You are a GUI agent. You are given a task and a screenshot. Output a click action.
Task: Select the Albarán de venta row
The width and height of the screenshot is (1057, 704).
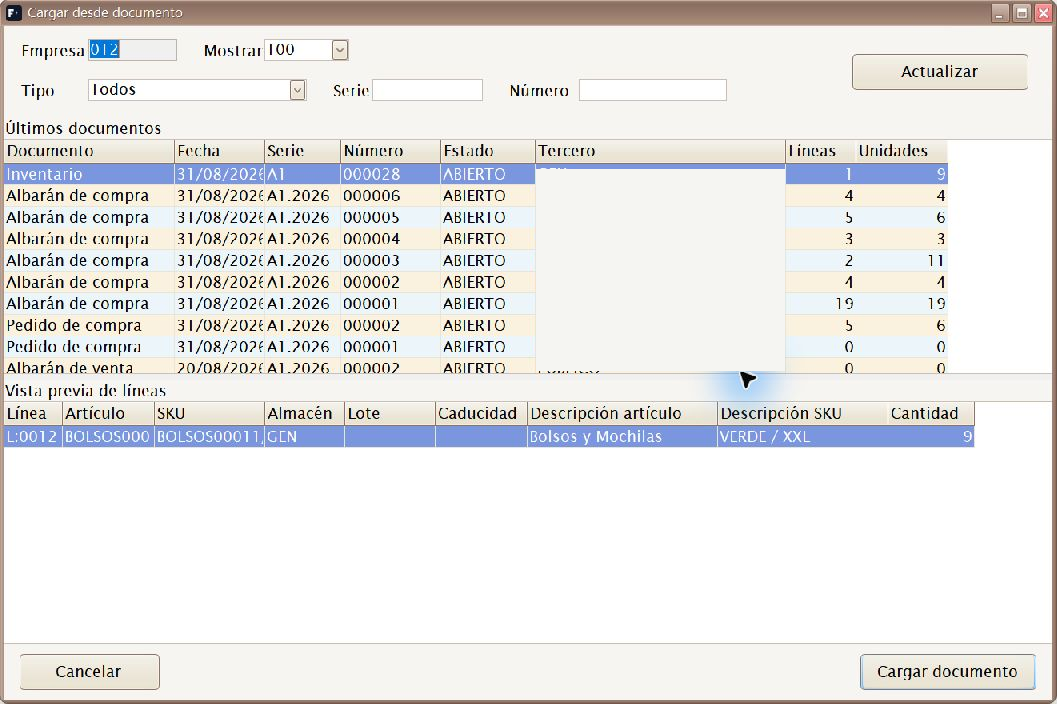coord(475,366)
